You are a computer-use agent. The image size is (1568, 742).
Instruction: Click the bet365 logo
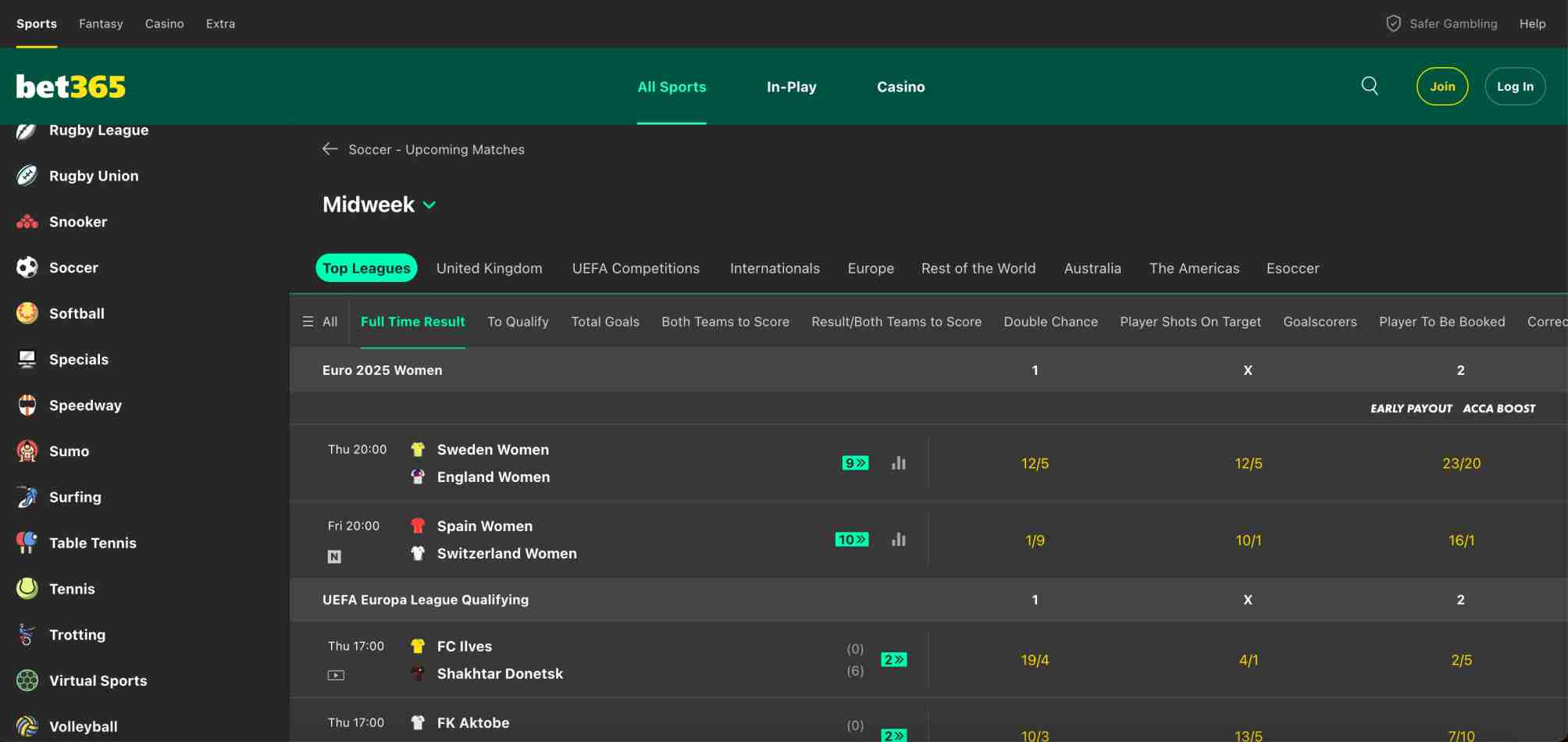point(70,87)
